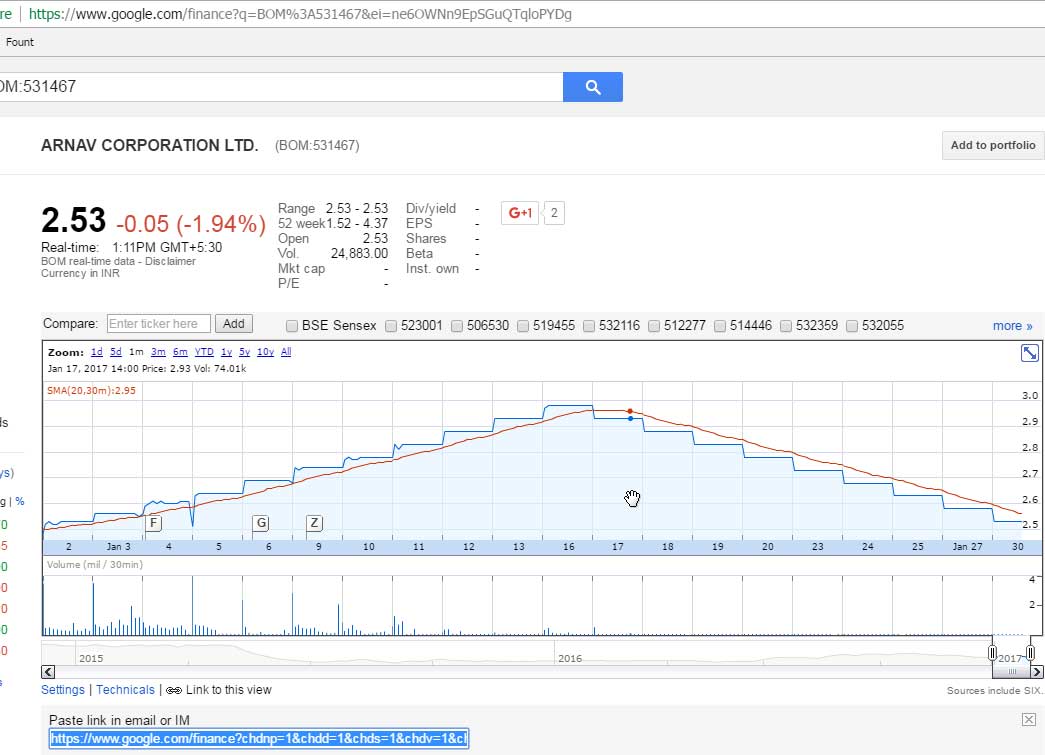Click the Vol. value 24,883.00

[x=359, y=253]
